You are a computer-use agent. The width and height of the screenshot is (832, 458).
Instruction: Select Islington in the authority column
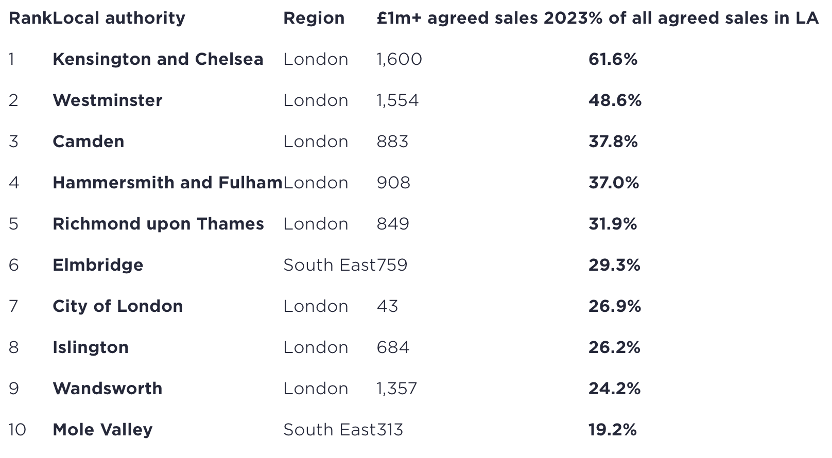coord(90,347)
